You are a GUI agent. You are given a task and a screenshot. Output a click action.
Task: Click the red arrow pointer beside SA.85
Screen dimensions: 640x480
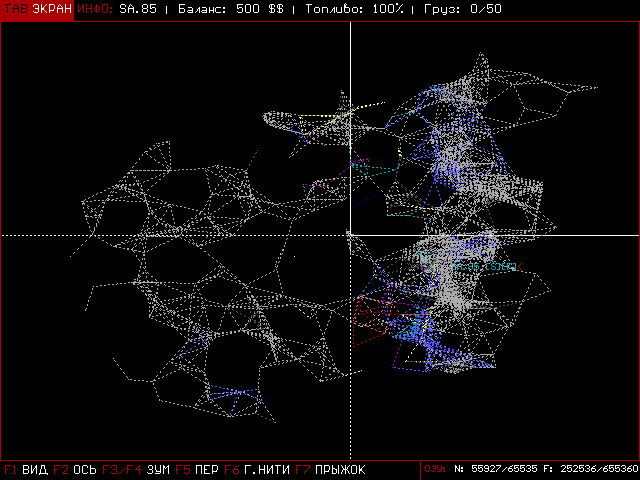pyautogui.click(x=520, y=267)
